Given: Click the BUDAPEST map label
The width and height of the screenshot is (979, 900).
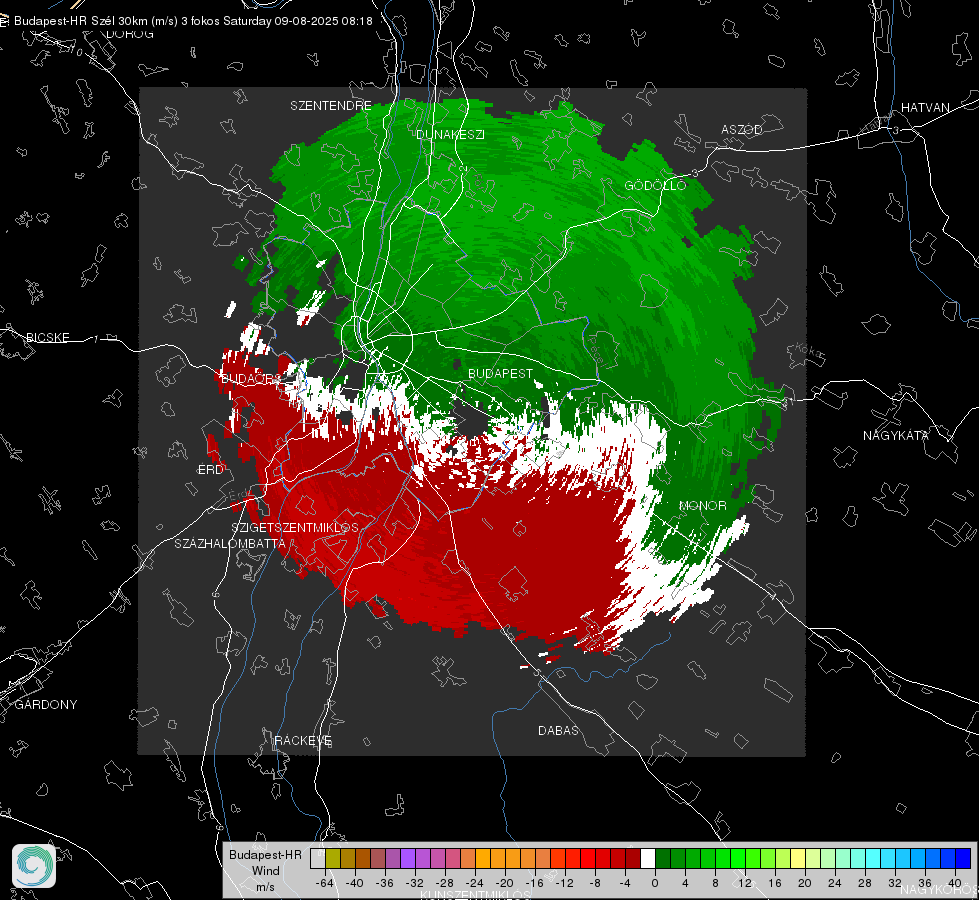Looking at the screenshot, I should pos(501,373).
